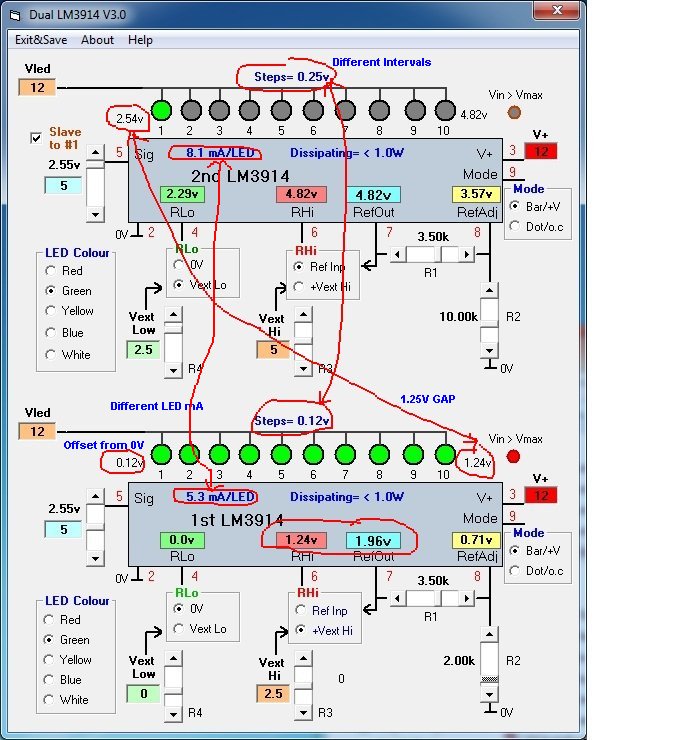This screenshot has height=740, width=676.
Task: Click left arrow of 2nd LM3914 R1 slider
Action: click(397, 254)
